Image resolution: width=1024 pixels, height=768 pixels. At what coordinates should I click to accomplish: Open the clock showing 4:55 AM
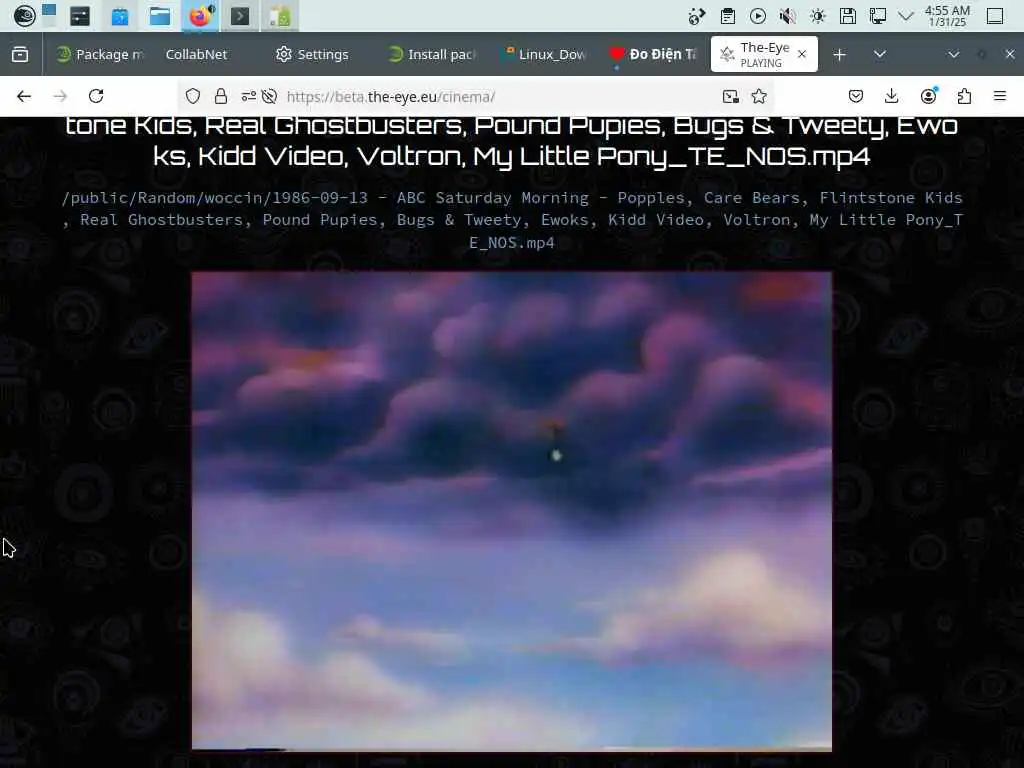pos(947,16)
